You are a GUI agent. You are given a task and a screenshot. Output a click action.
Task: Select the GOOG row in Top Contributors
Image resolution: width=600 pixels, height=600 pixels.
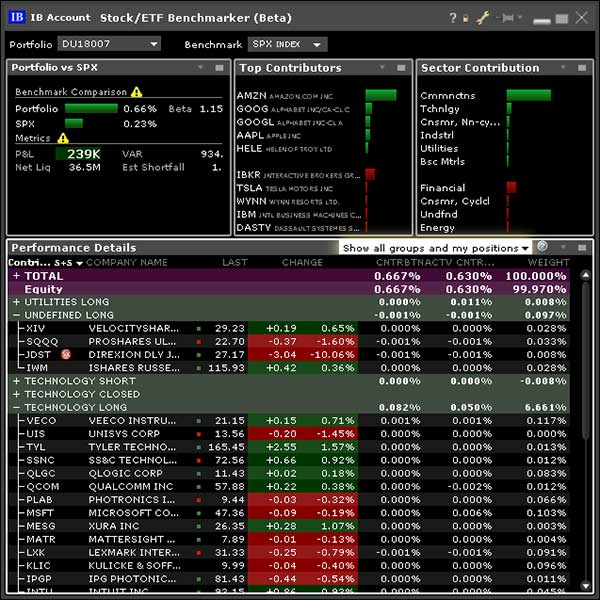(323, 109)
